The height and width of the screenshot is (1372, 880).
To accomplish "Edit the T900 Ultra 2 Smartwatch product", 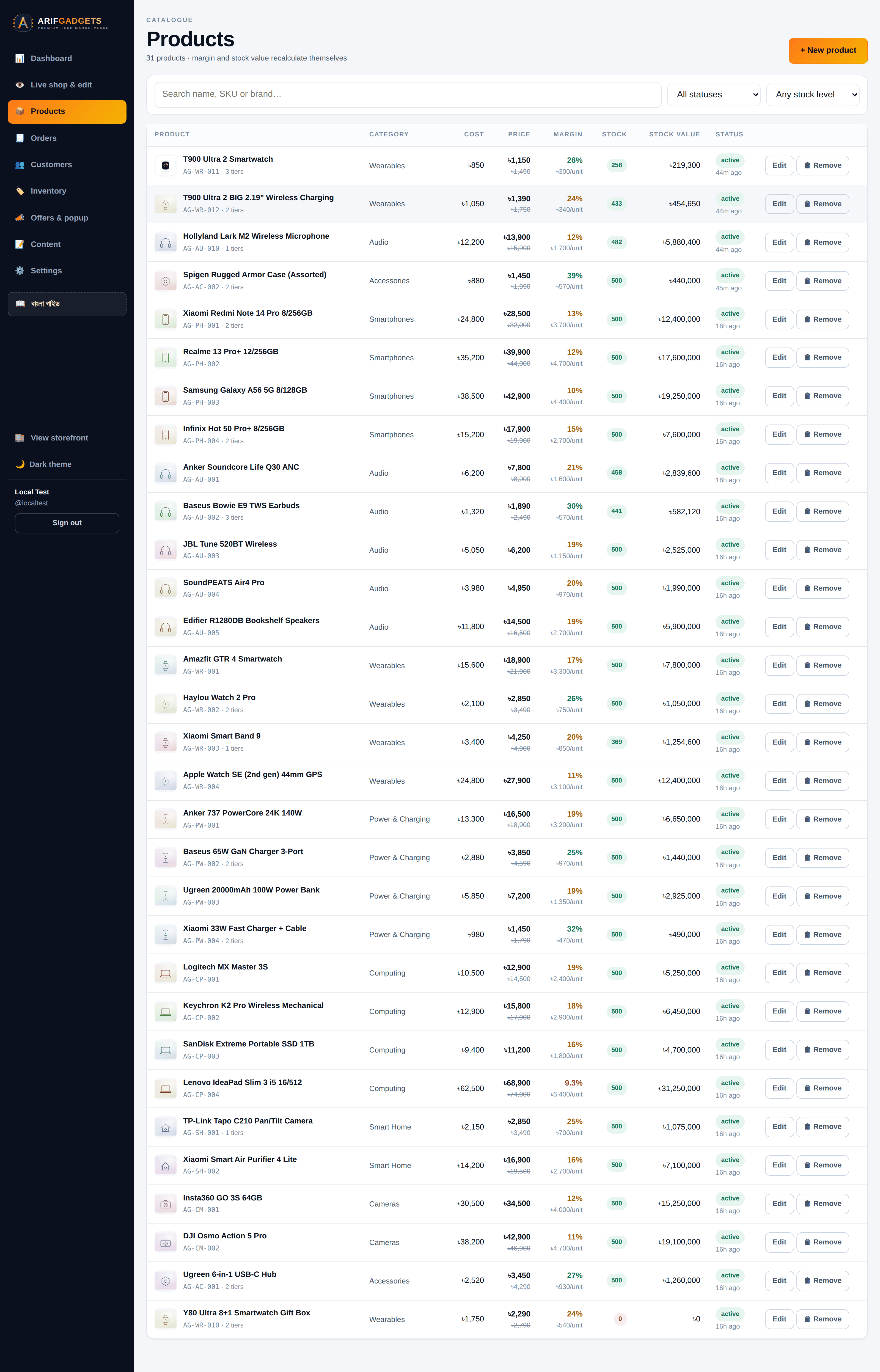I will click(x=779, y=166).
